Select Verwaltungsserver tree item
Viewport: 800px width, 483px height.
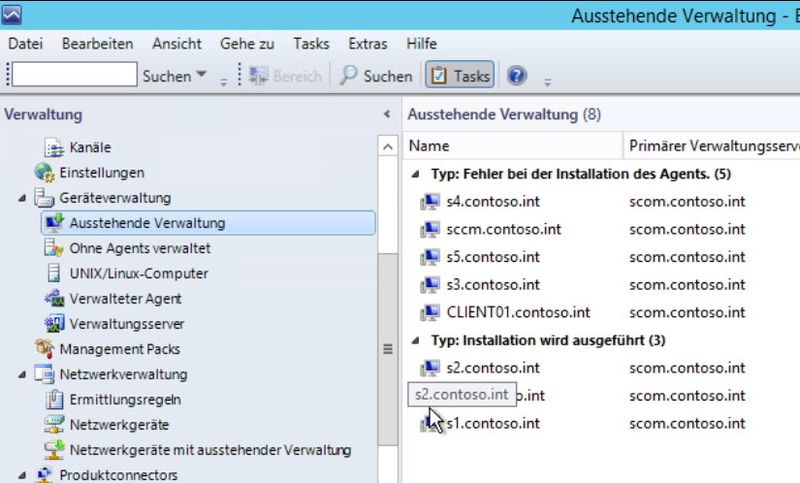click(x=127, y=324)
